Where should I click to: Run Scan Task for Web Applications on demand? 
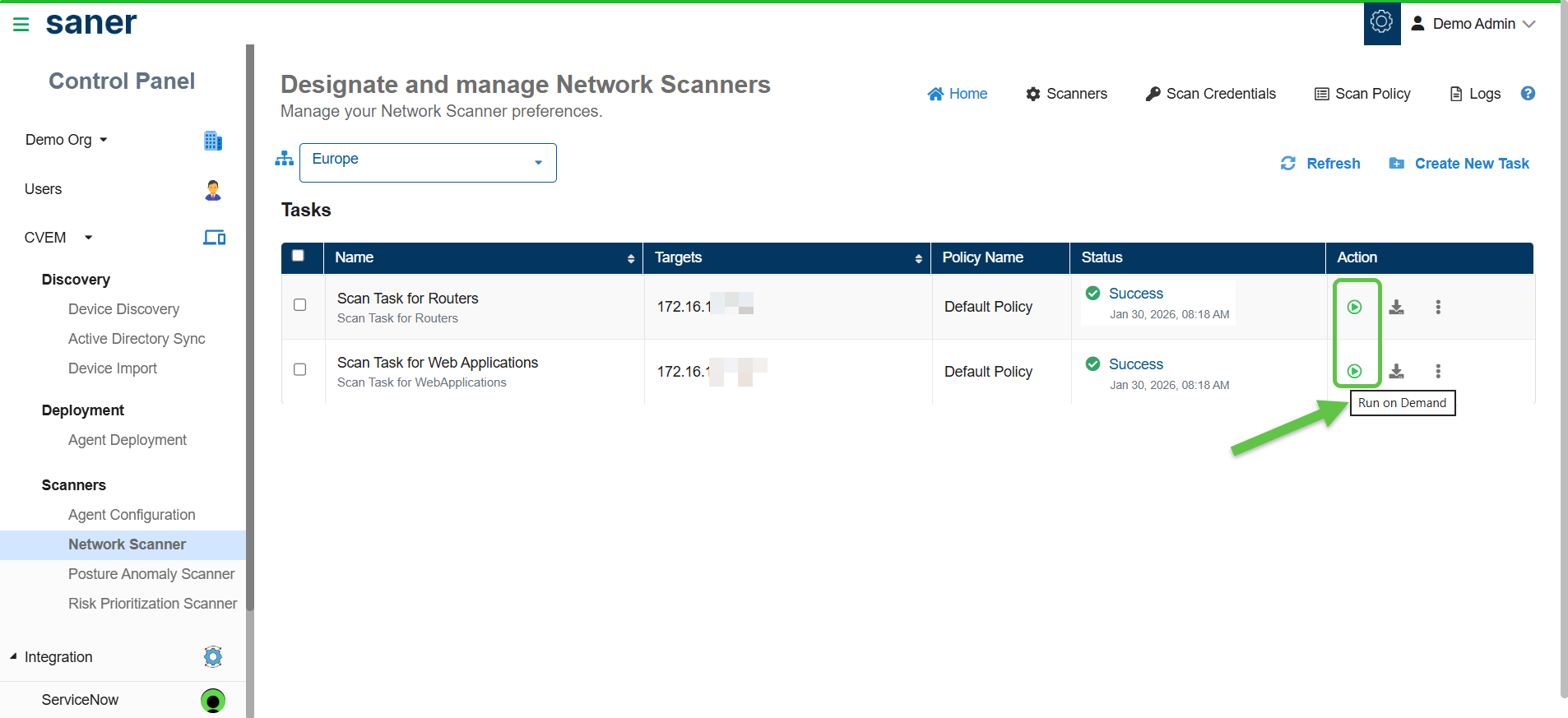[1354, 371]
